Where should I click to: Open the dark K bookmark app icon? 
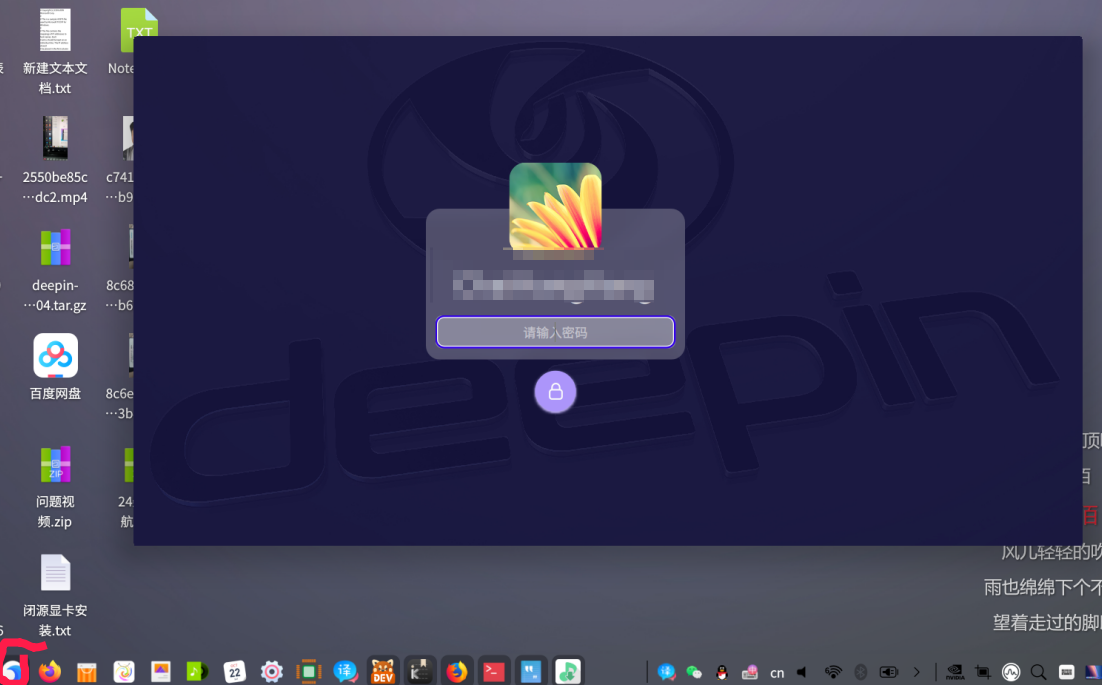[420, 672]
